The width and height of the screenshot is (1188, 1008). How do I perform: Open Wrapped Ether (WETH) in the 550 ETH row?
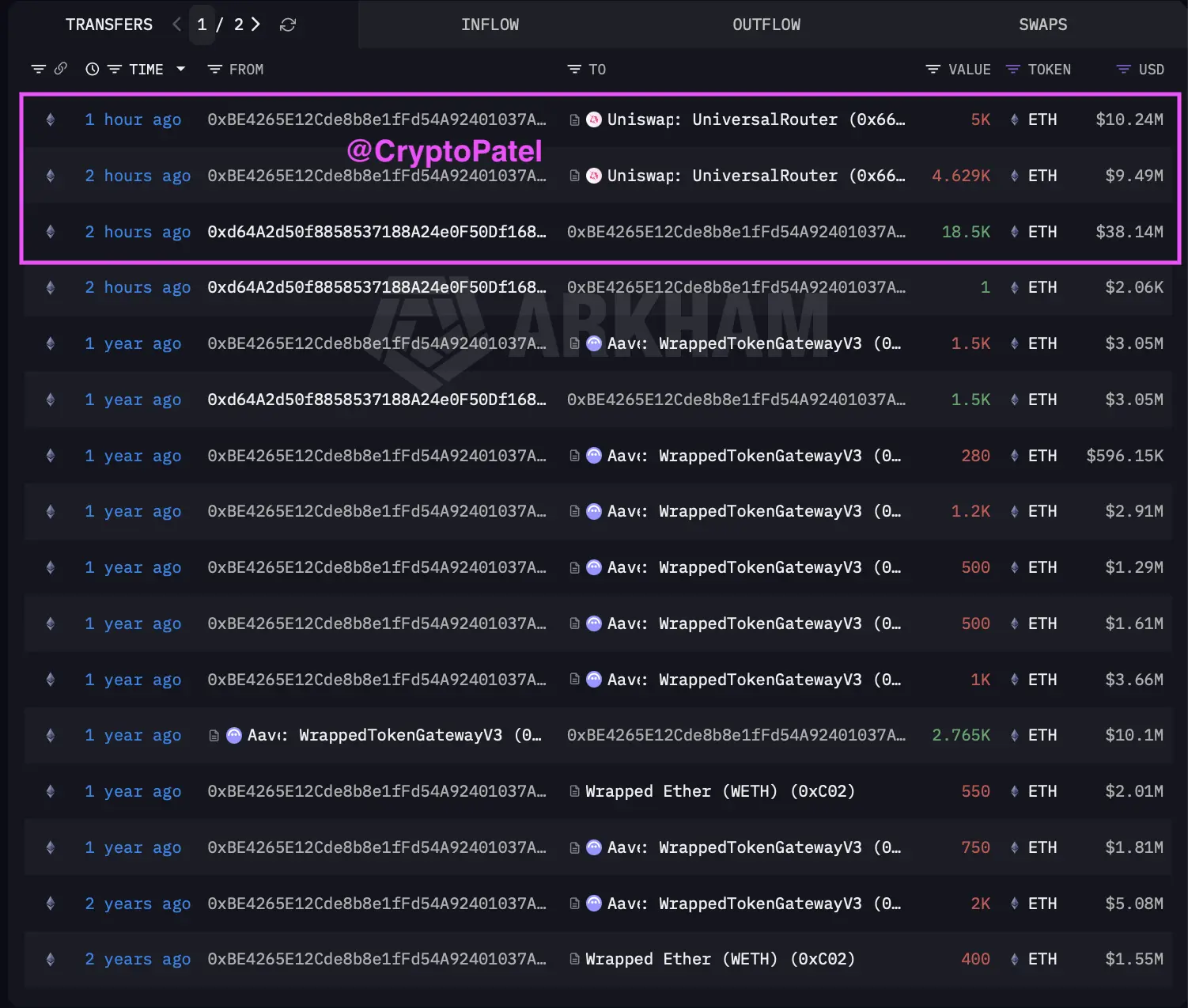point(720,791)
